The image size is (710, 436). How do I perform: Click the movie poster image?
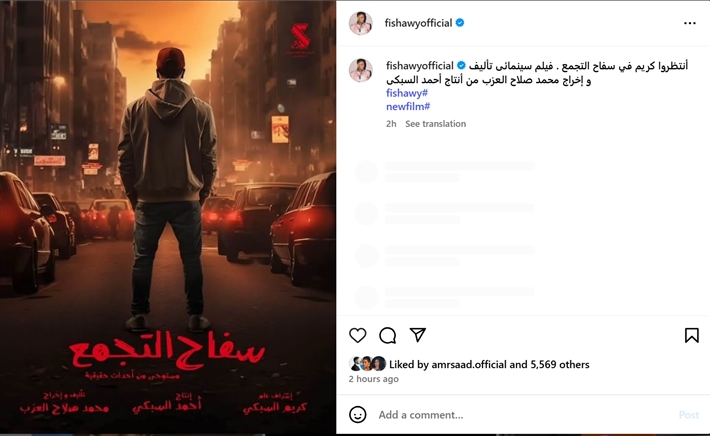168,217
